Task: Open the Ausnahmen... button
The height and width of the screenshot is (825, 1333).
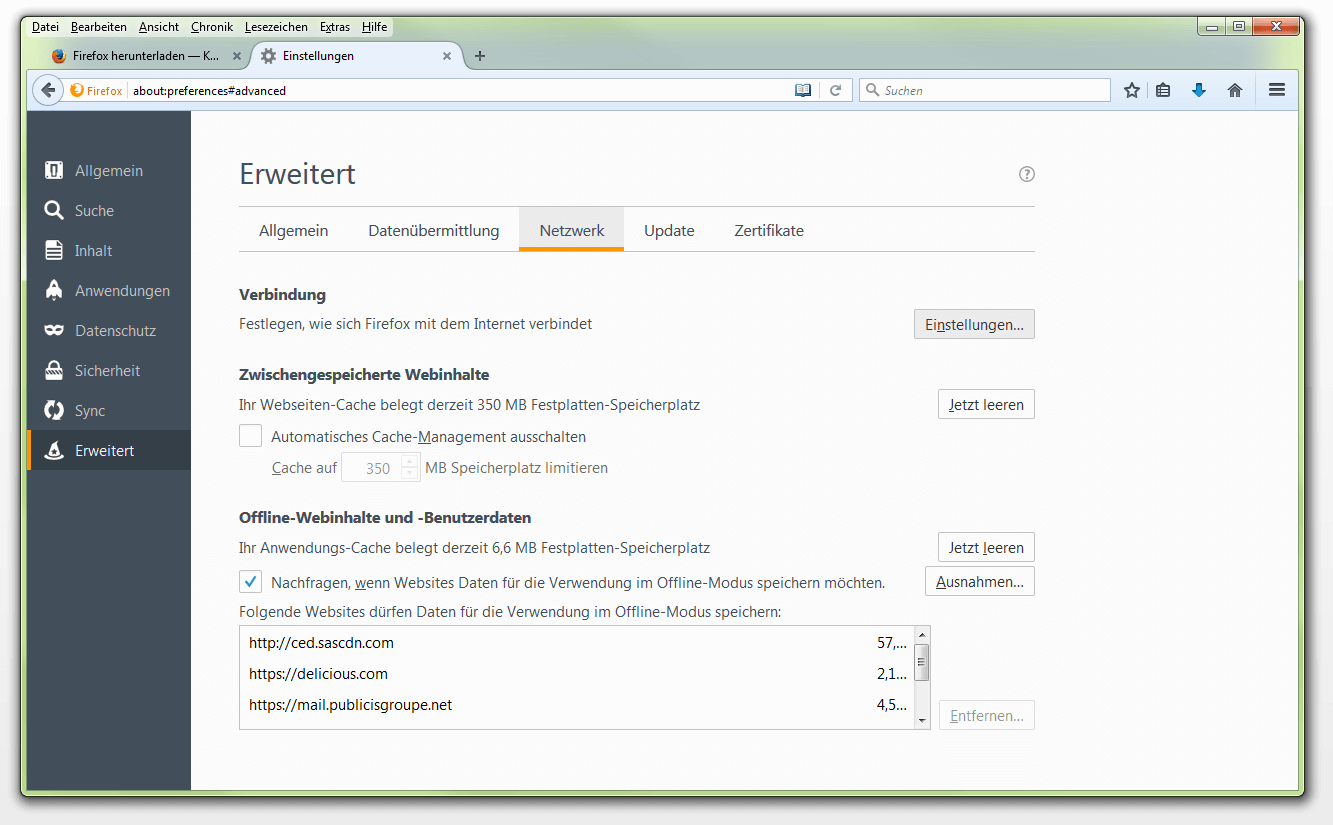Action: tap(979, 581)
